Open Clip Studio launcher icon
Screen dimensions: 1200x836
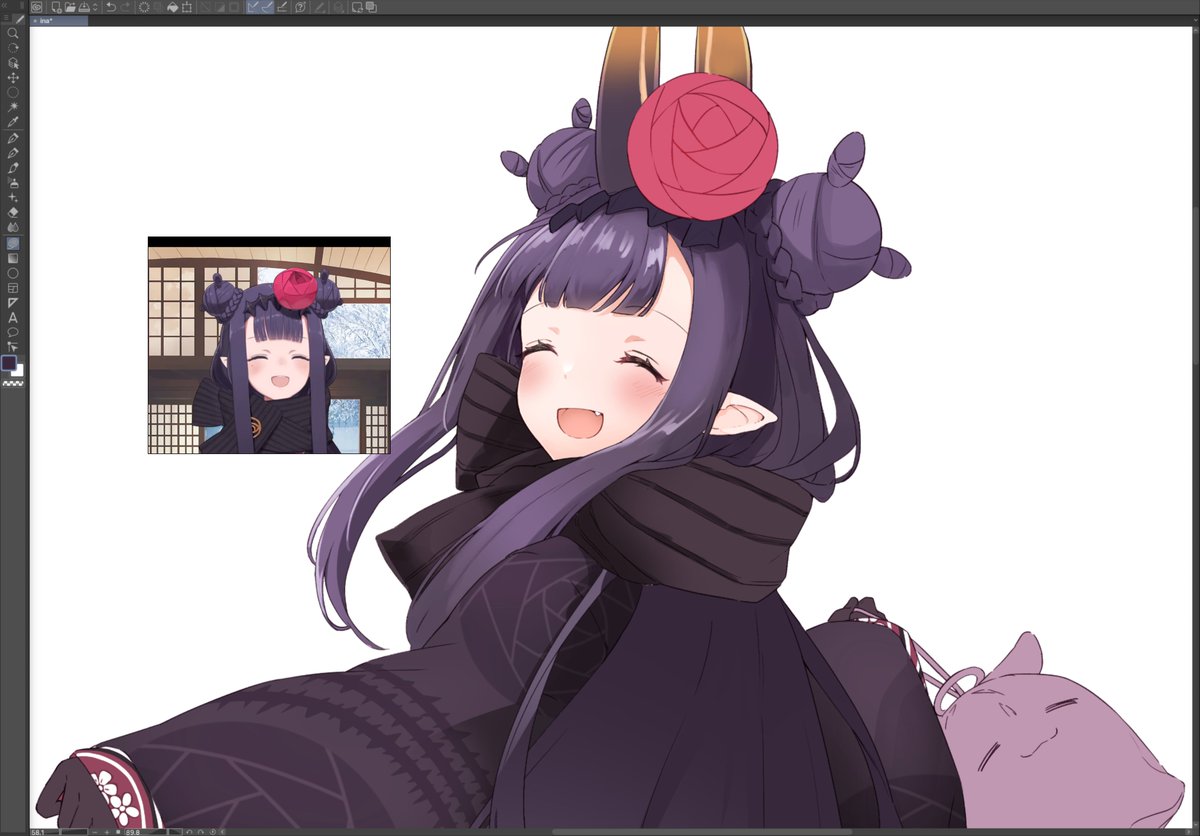pos(37,7)
